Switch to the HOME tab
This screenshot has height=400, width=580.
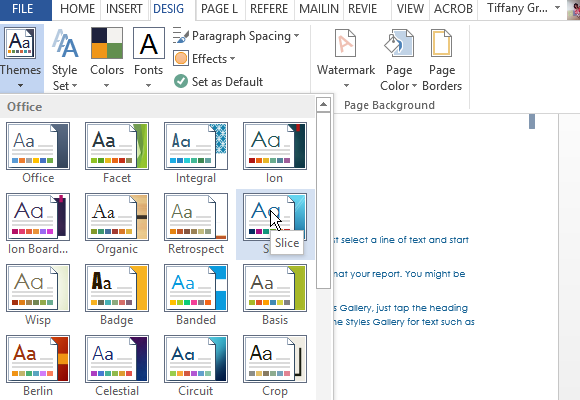click(77, 9)
